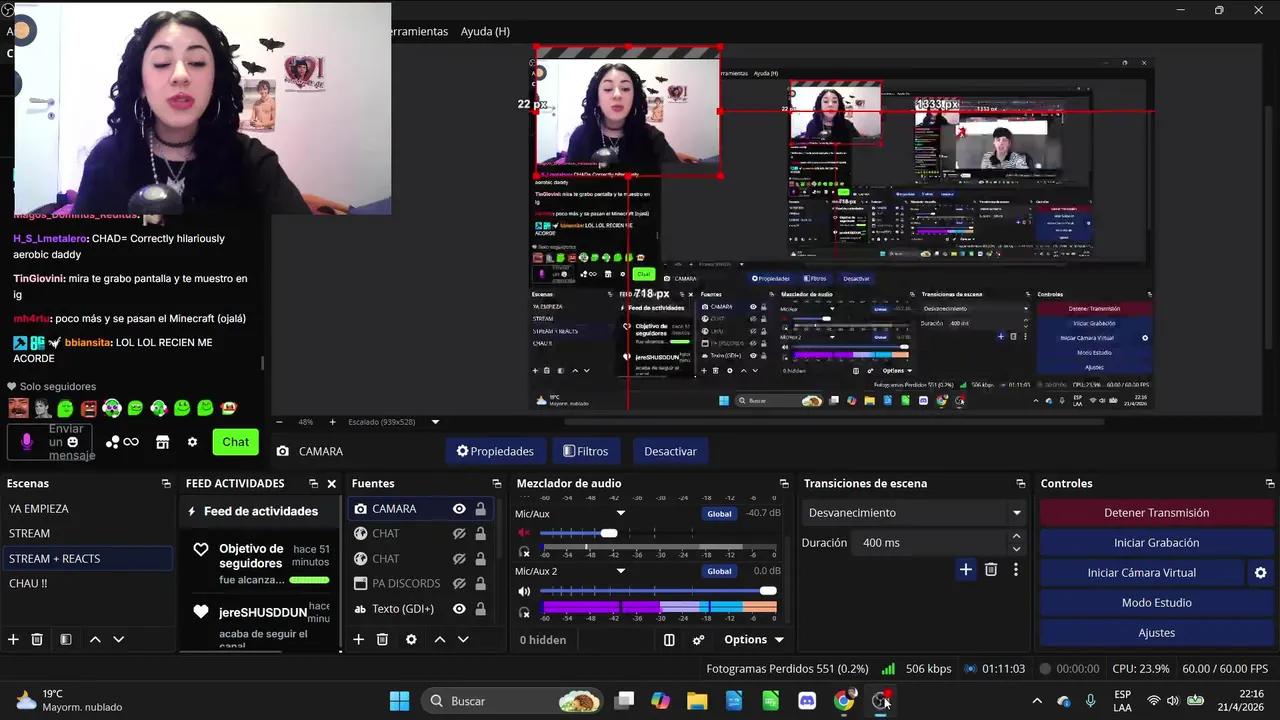Move scene down arrow in Escenas
Image resolution: width=1280 pixels, height=720 pixels.
tap(118, 639)
